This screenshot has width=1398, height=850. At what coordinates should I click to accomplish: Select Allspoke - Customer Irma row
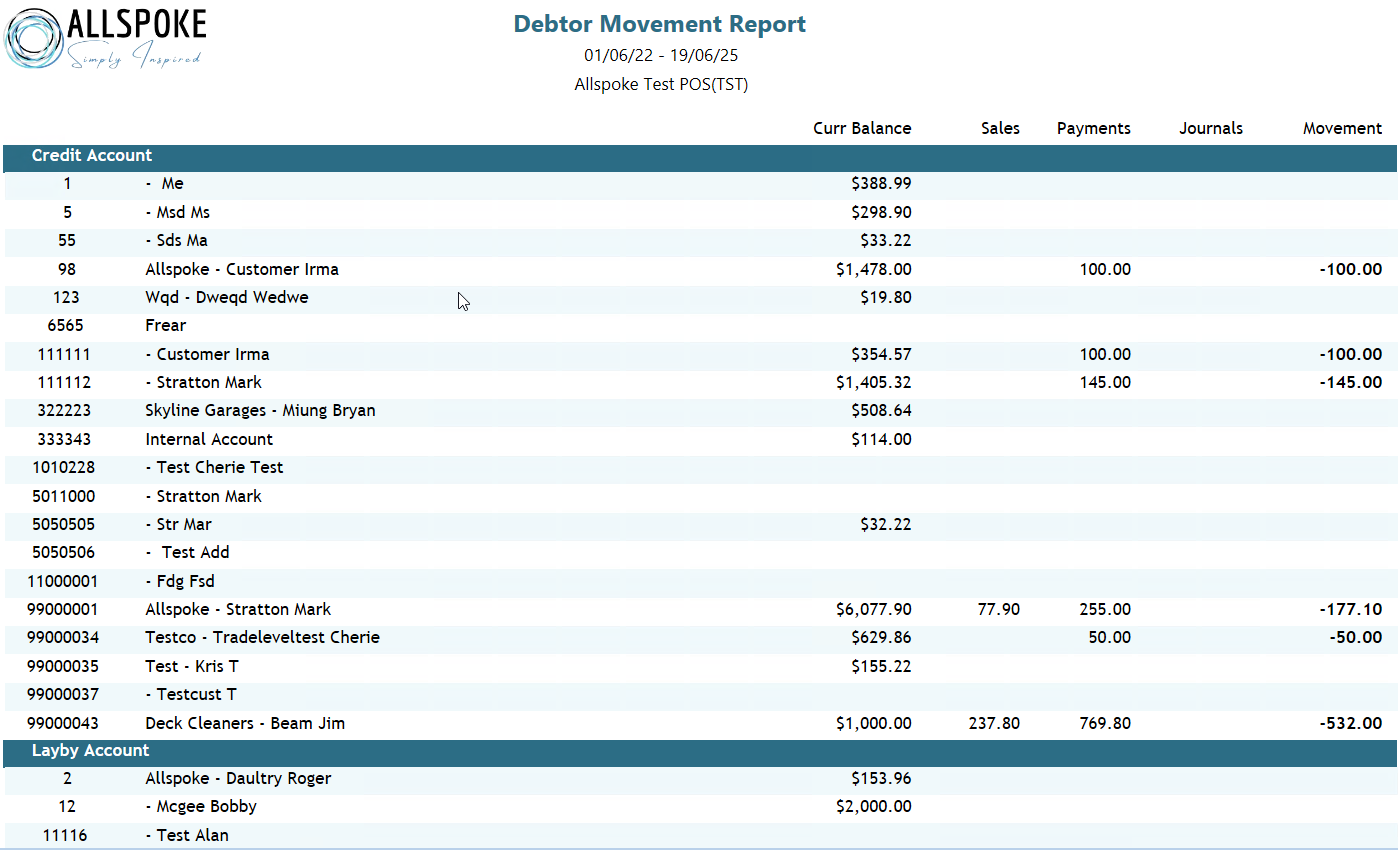(699, 269)
